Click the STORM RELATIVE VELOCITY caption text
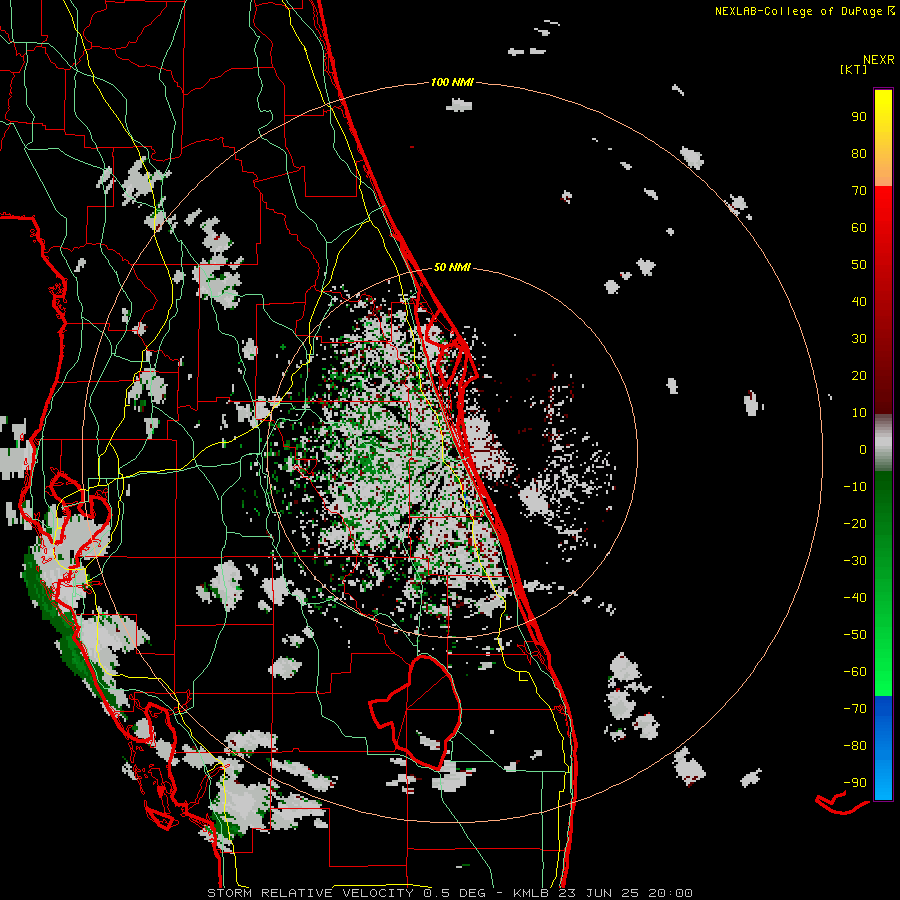This screenshot has width=900, height=900. [310, 893]
